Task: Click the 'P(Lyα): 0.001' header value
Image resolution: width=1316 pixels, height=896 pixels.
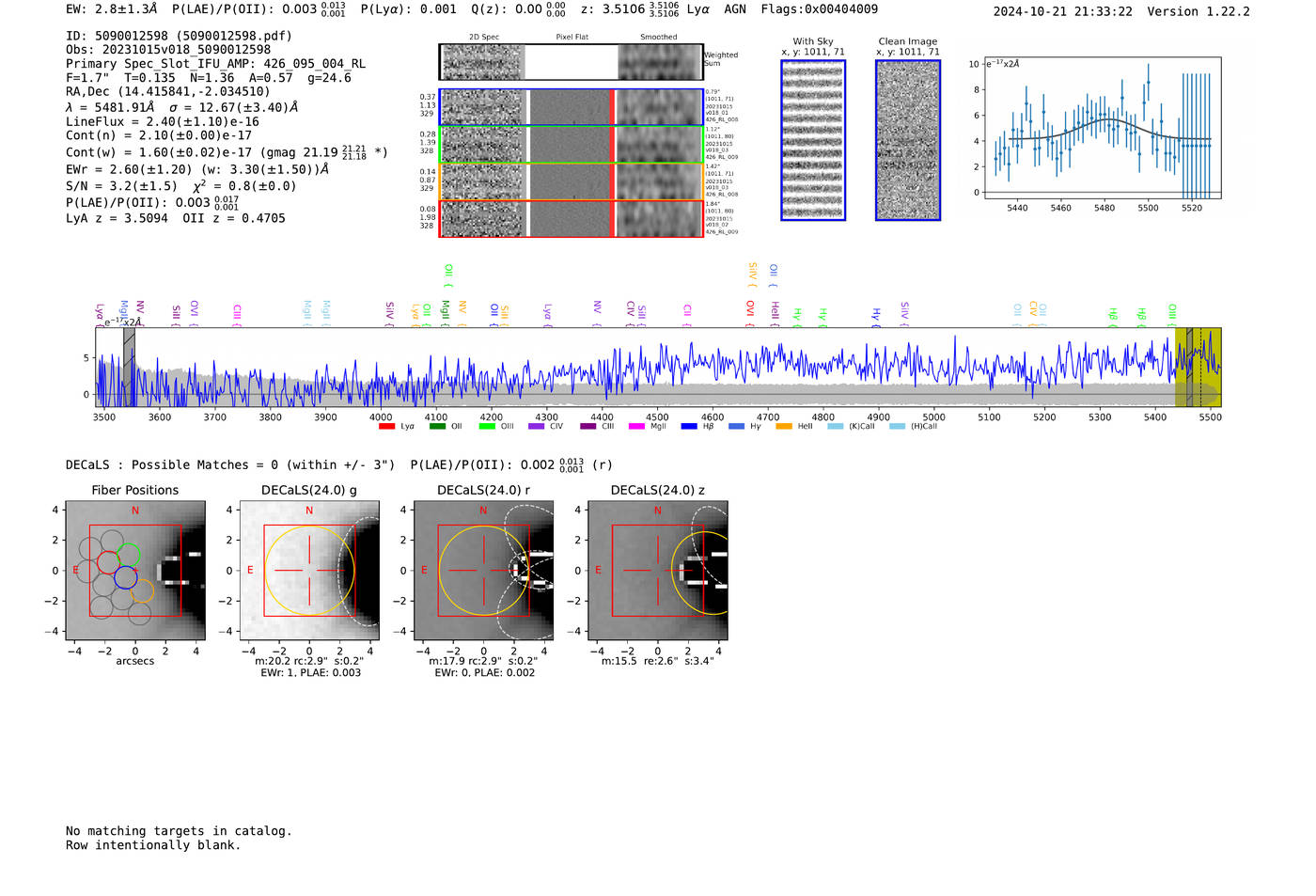Action: tap(408, 9)
